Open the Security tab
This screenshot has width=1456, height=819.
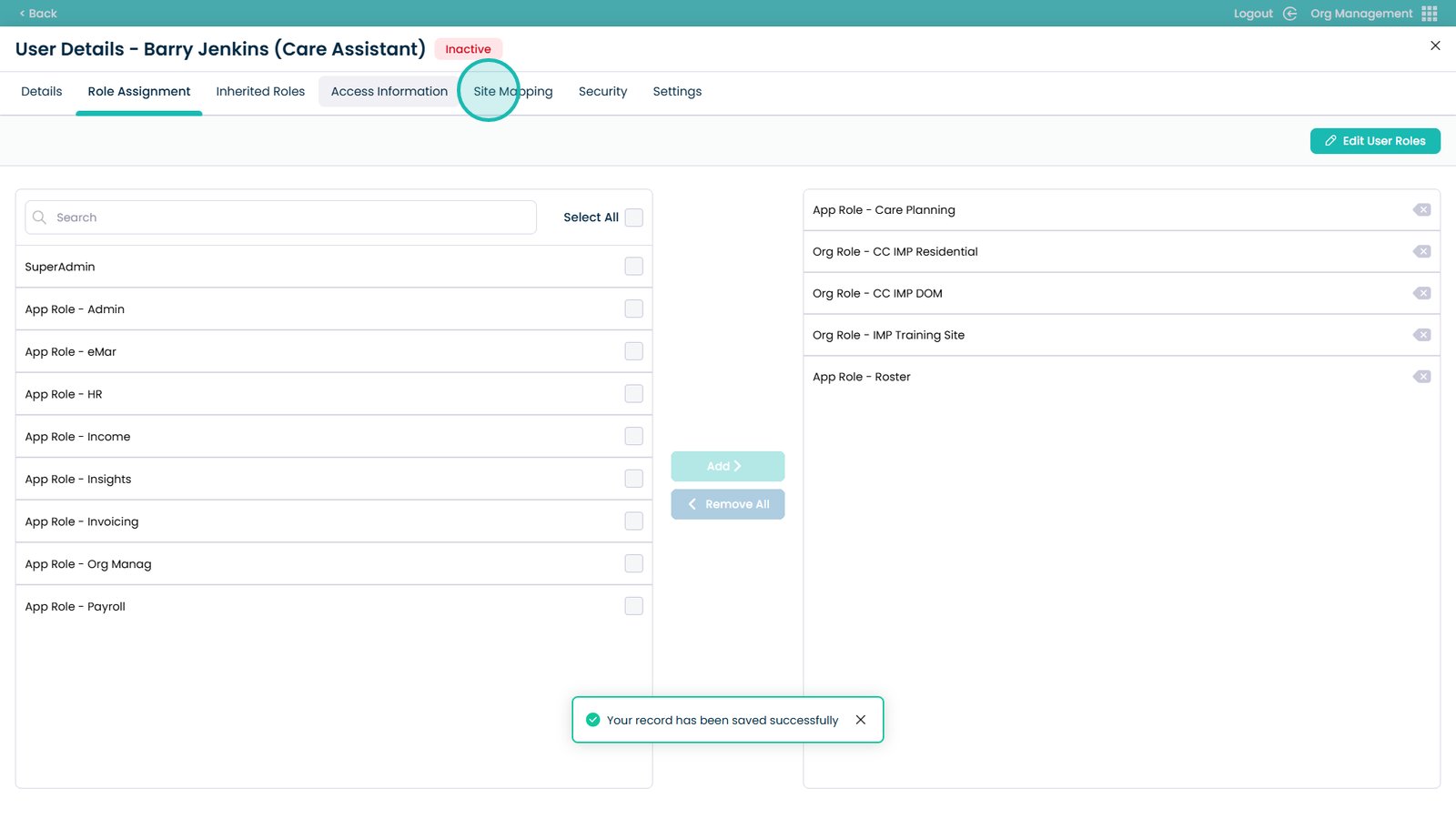(602, 92)
